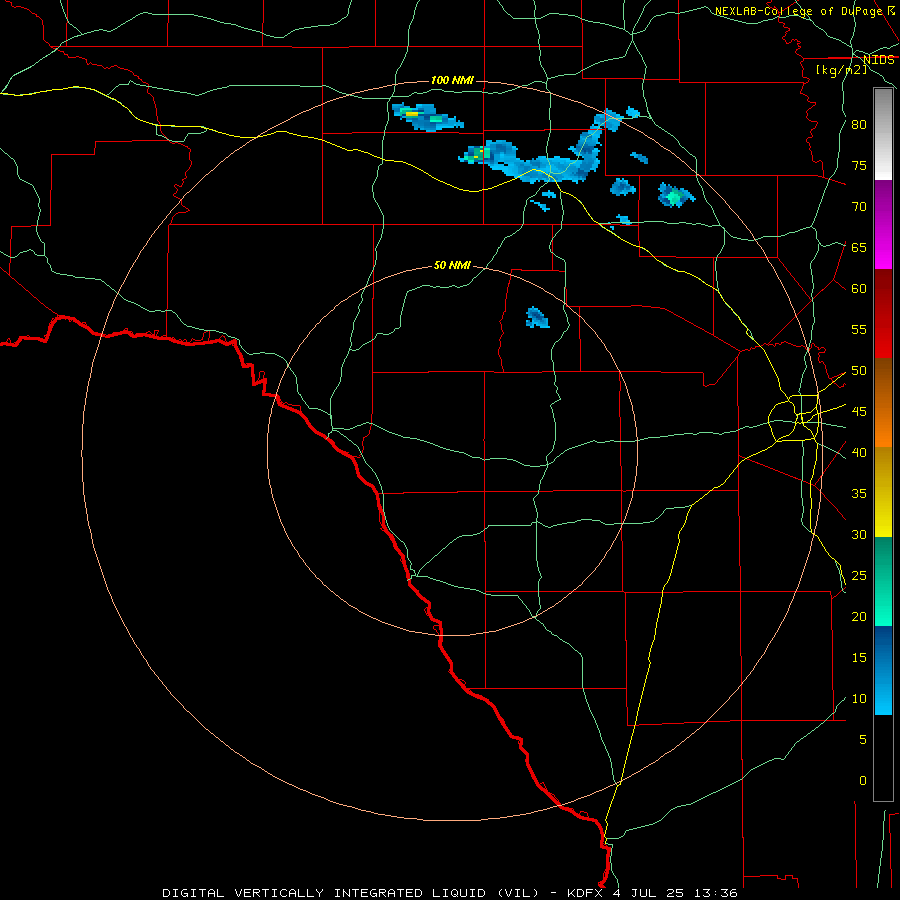The height and width of the screenshot is (900, 900).
Task: Select the "NIDS" label above the scale
Action: 878,60
